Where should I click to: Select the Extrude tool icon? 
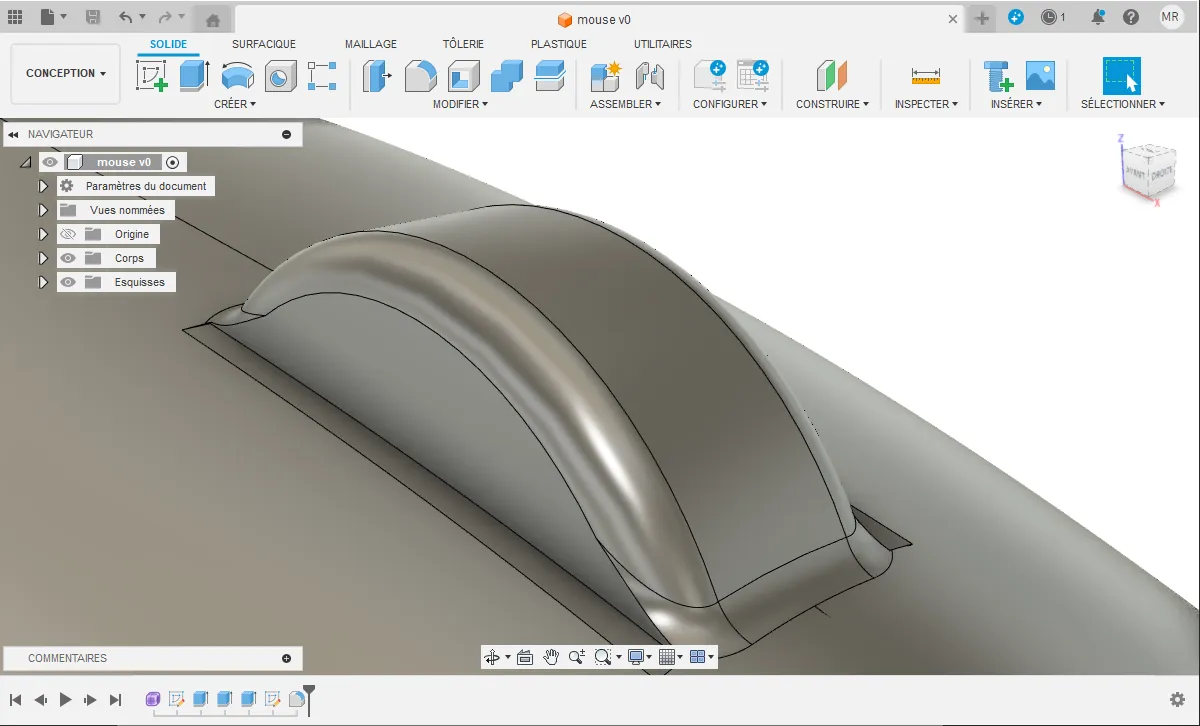coord(194,76)
